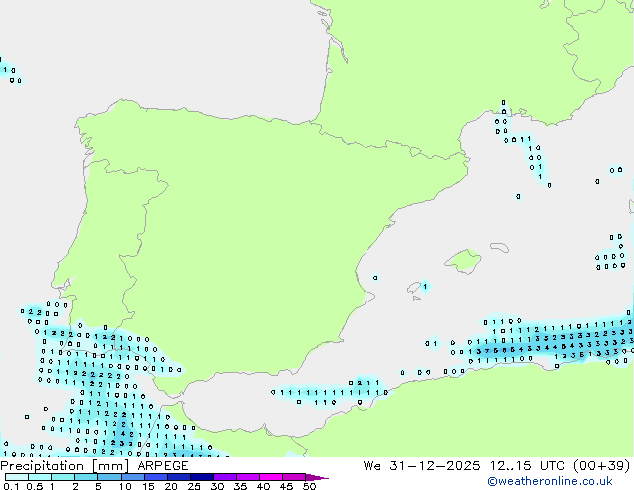
Task: Select the 15–20 mm legend swatch
Action: pyautogui.click(x=155, y=477)
